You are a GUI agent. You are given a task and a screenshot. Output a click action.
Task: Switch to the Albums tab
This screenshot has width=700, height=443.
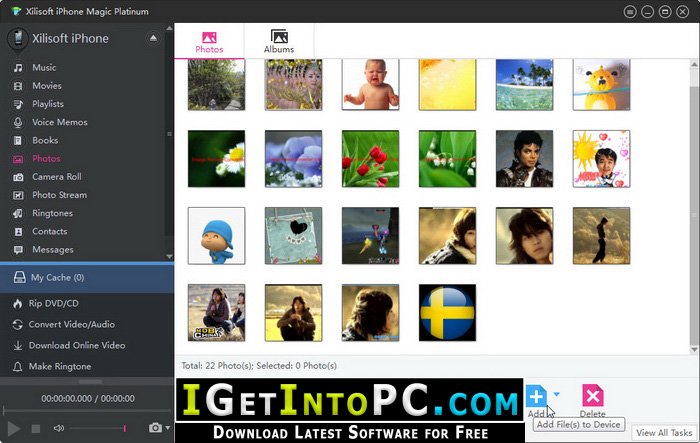click(279, 41)
